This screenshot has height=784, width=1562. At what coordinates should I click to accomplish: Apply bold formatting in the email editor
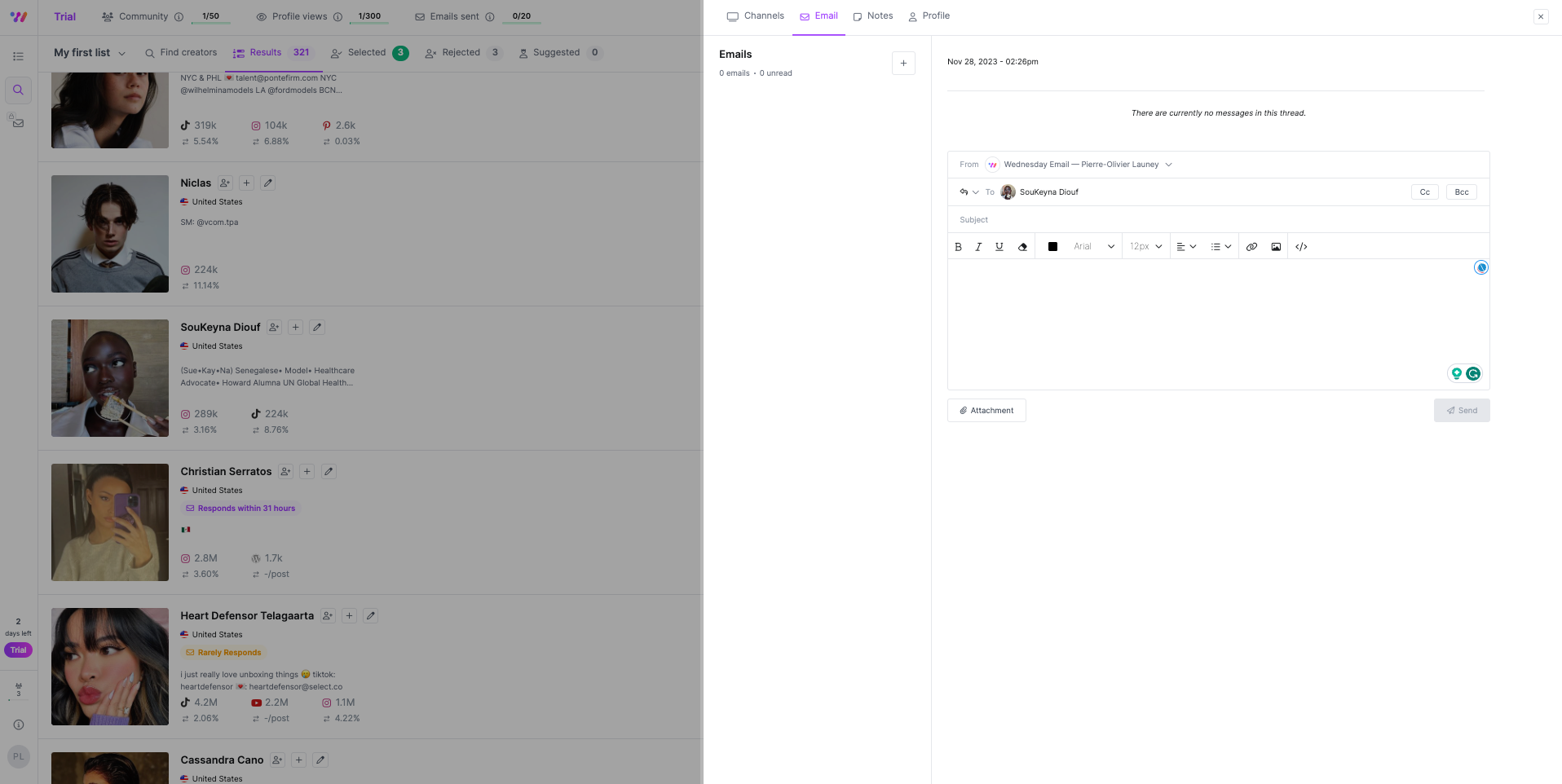click(958, 246)
